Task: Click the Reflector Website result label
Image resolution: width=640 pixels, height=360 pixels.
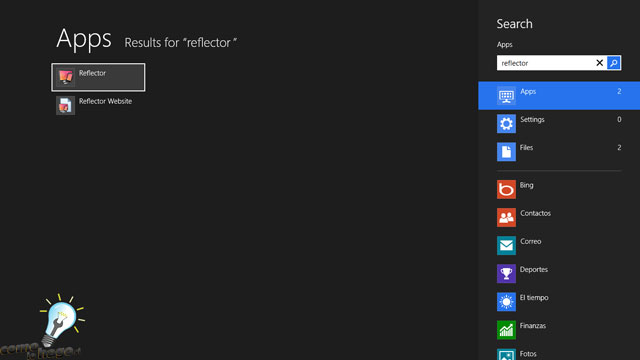Action: [105, 101]
